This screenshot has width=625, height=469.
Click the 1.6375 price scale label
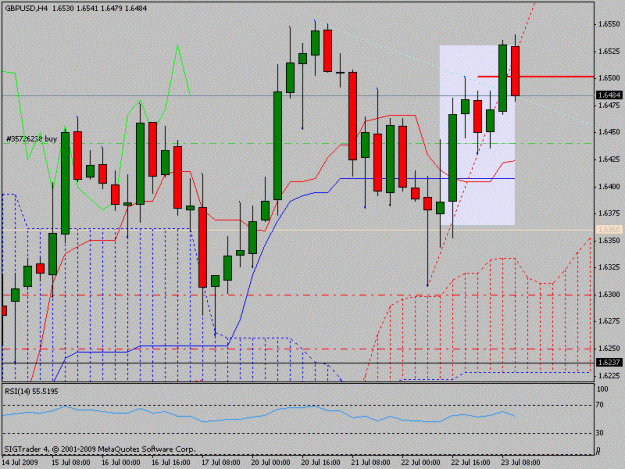[x=609, y=214]
